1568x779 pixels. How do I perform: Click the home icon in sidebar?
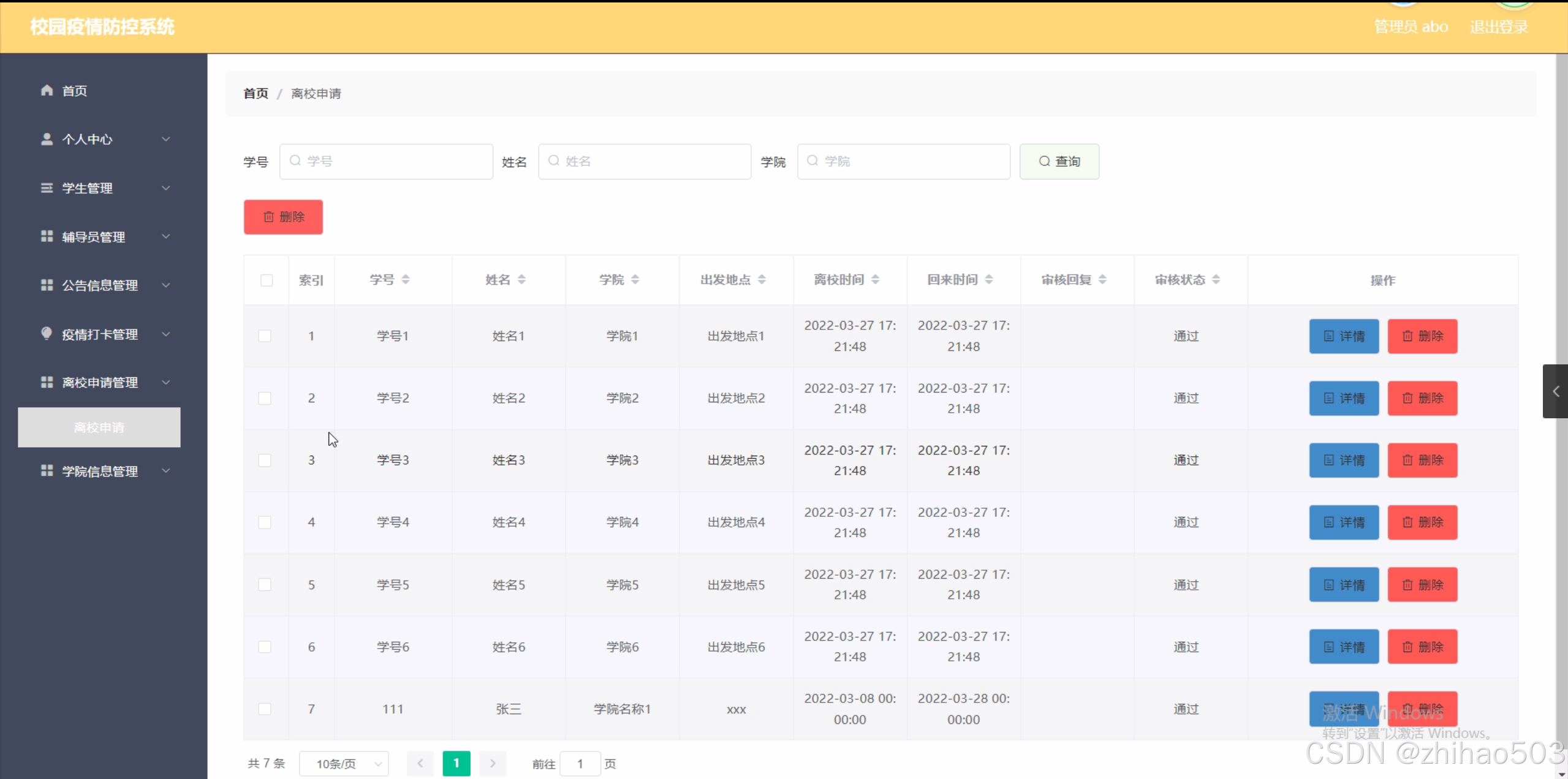point(47,91)
